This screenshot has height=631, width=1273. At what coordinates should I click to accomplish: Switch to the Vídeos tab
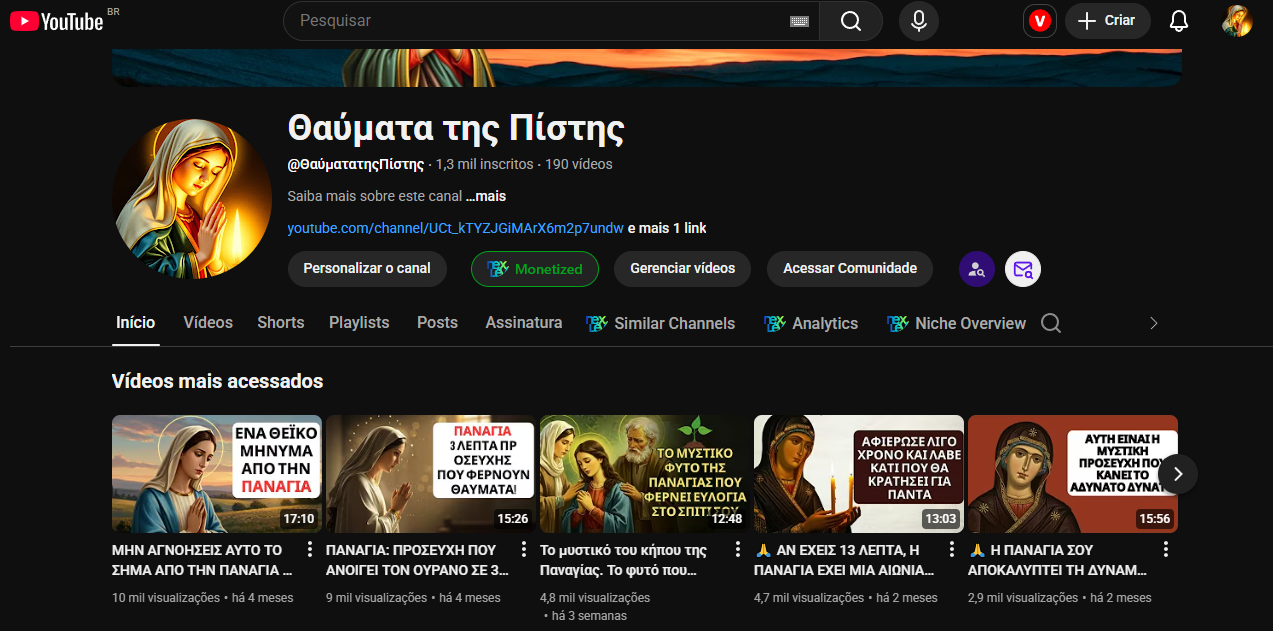point(208,323)
